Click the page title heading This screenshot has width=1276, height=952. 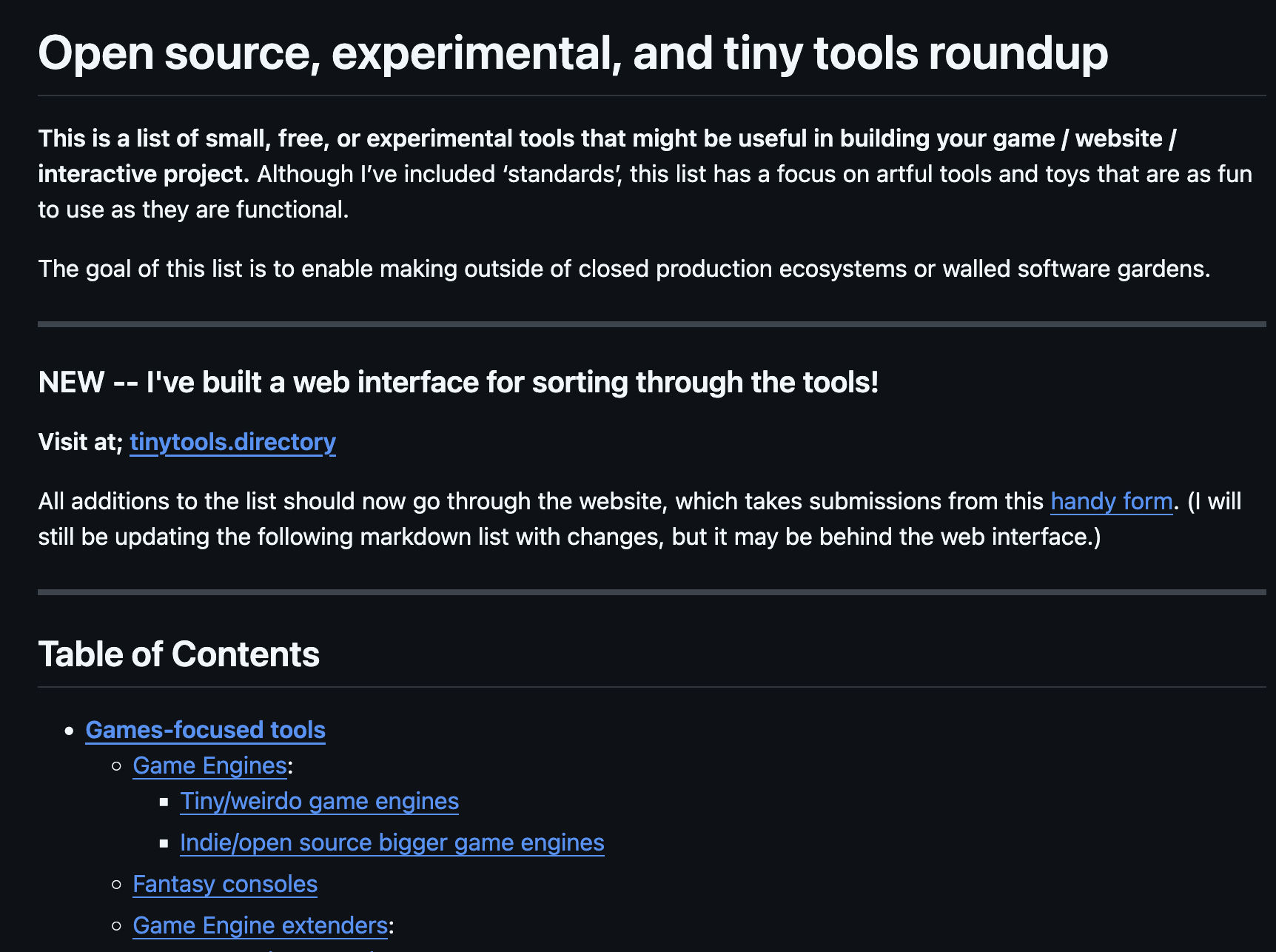coord(573,54)
